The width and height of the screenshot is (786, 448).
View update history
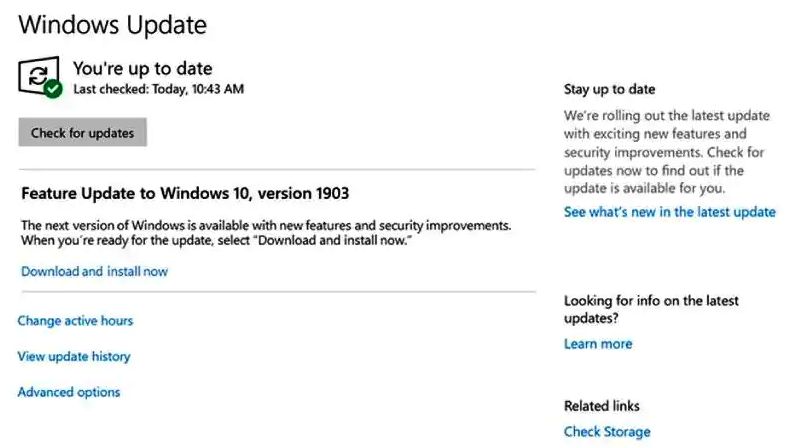pos(74,357)
